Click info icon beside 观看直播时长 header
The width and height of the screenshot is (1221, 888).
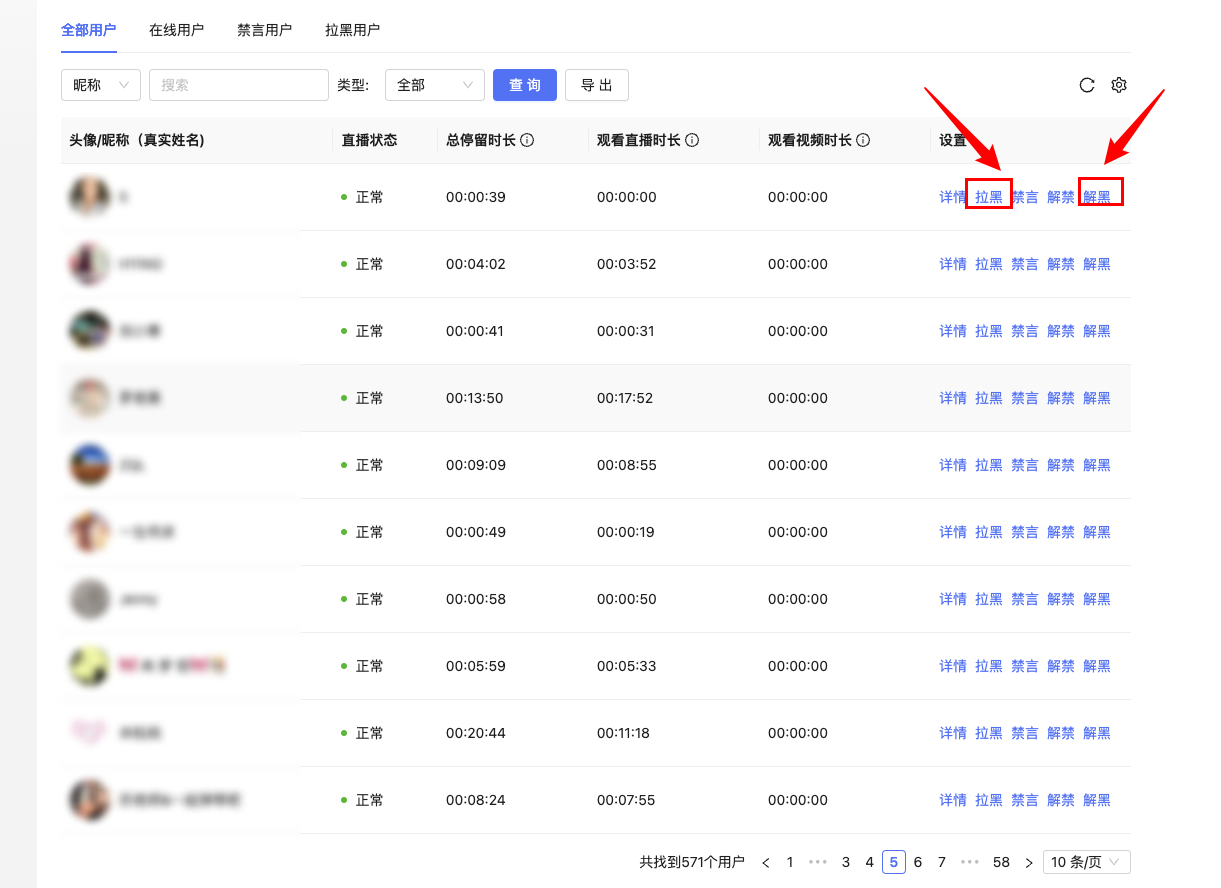691,141
